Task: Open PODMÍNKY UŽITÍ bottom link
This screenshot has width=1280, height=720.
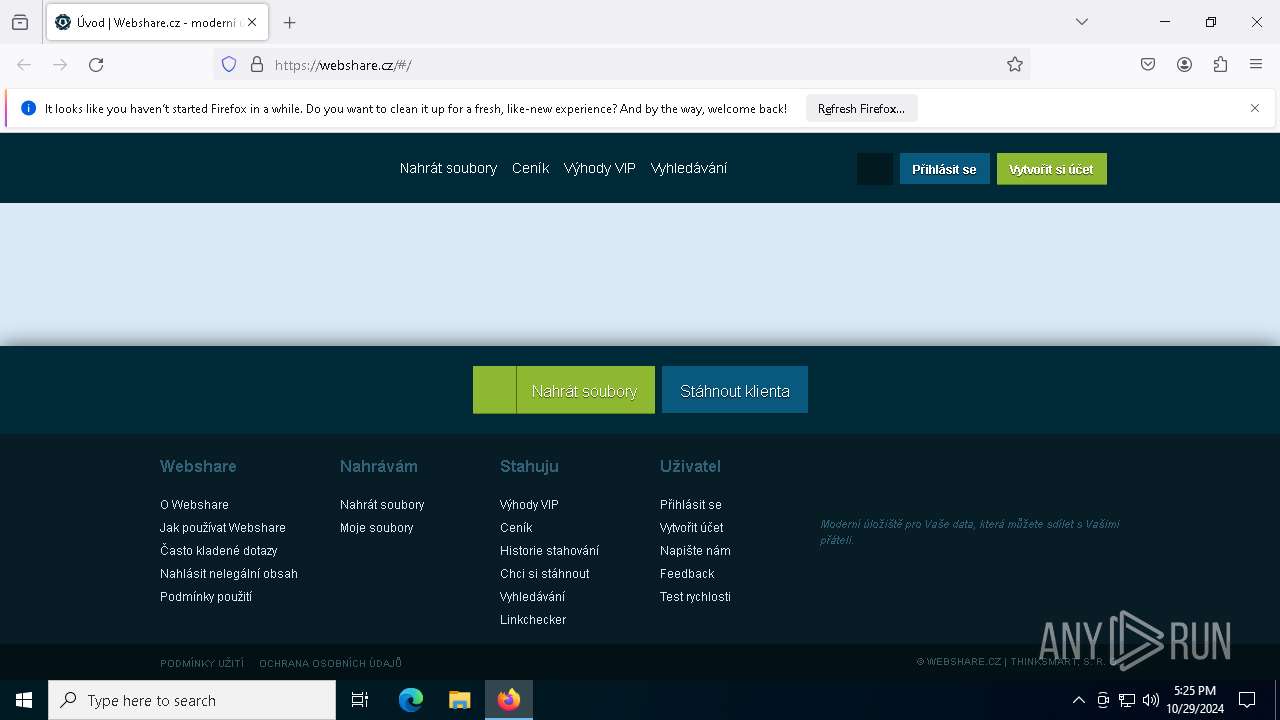Action: (x=202, y=663)
